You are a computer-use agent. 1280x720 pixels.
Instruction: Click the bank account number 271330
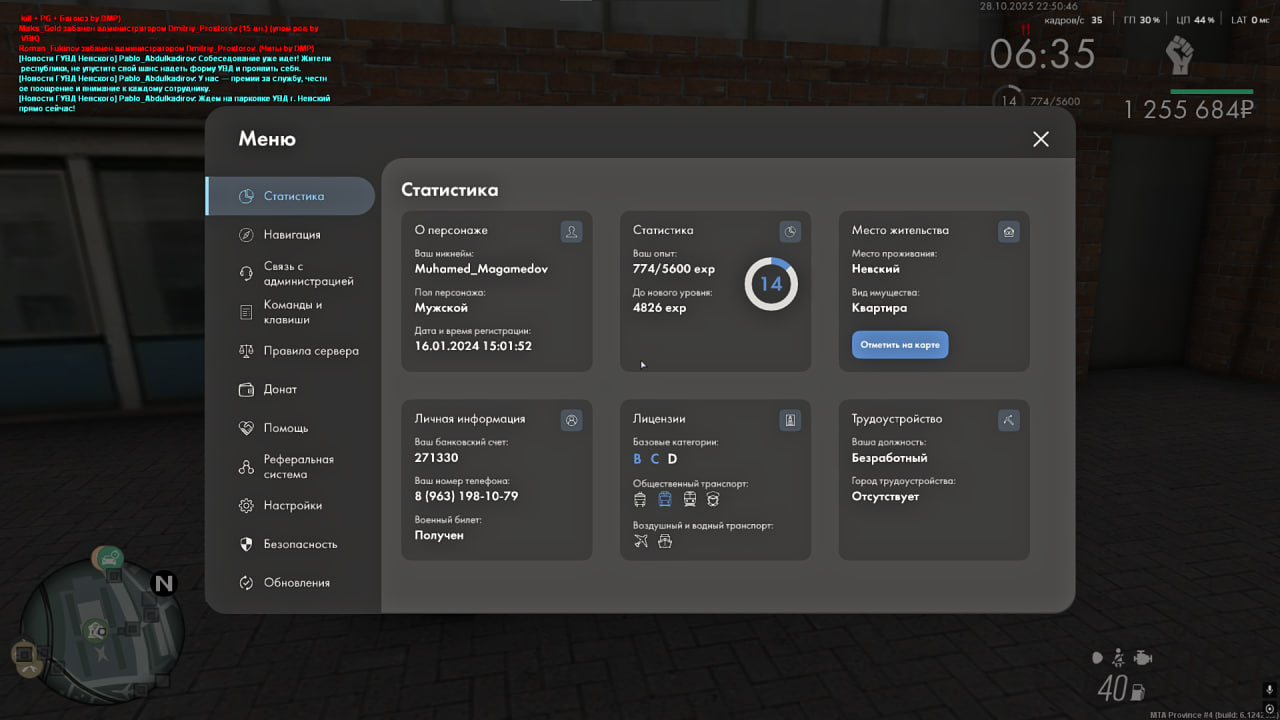click(x=436, y=458)
